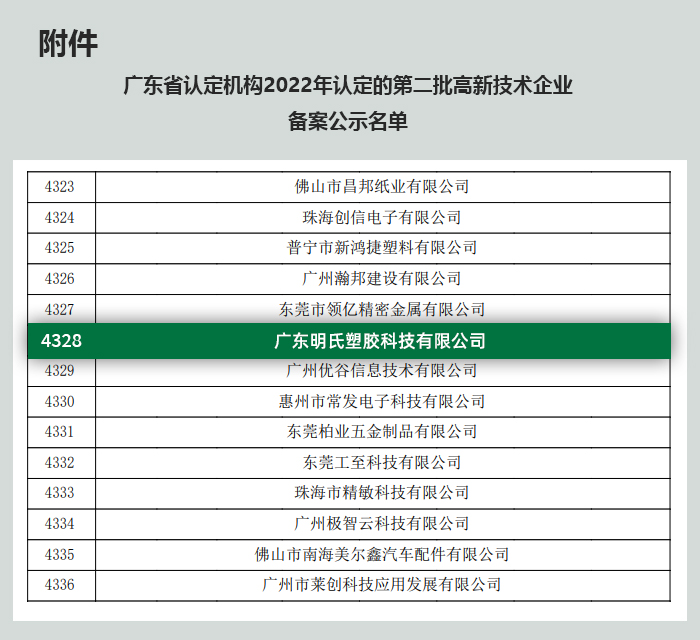The width and height of the screenshot is (700, 640).
Task: Select the 普宁市新鸿捷塑料有限公司 entry
Action: [x=381, y=247]
